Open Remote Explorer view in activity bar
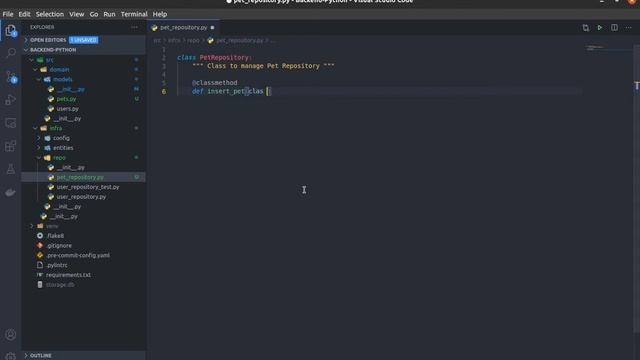The height and width of the screenshot is (360, 640). 11,123
